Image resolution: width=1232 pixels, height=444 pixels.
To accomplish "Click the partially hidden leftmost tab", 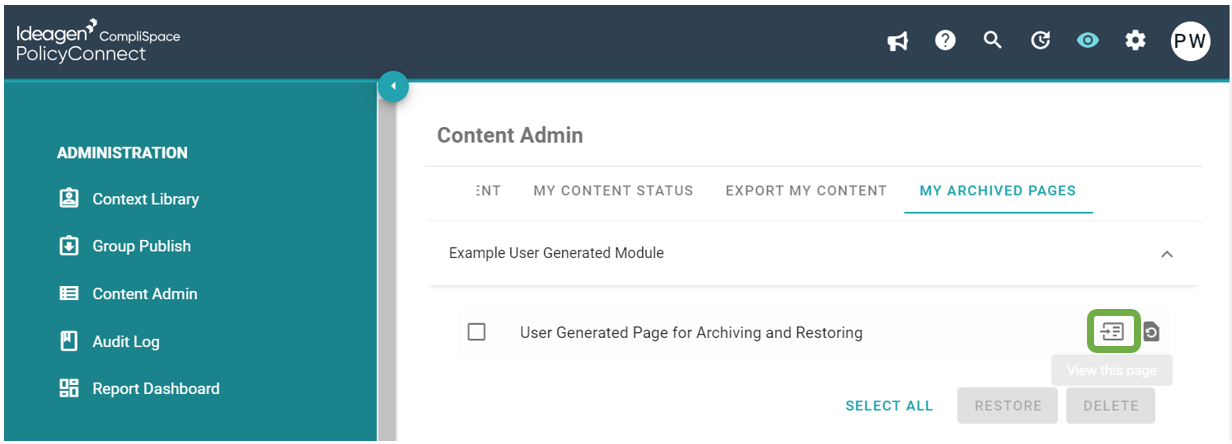I will (488, 190).
